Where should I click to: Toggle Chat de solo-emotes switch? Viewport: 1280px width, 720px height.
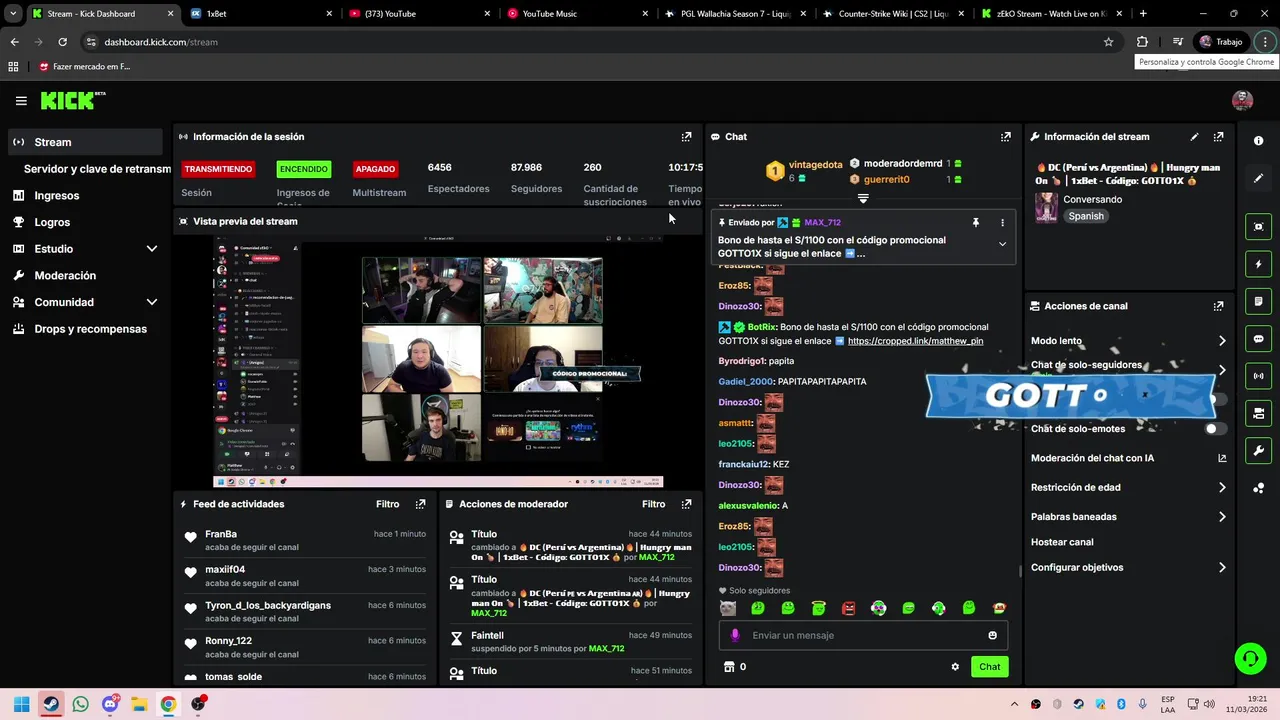1215,429
